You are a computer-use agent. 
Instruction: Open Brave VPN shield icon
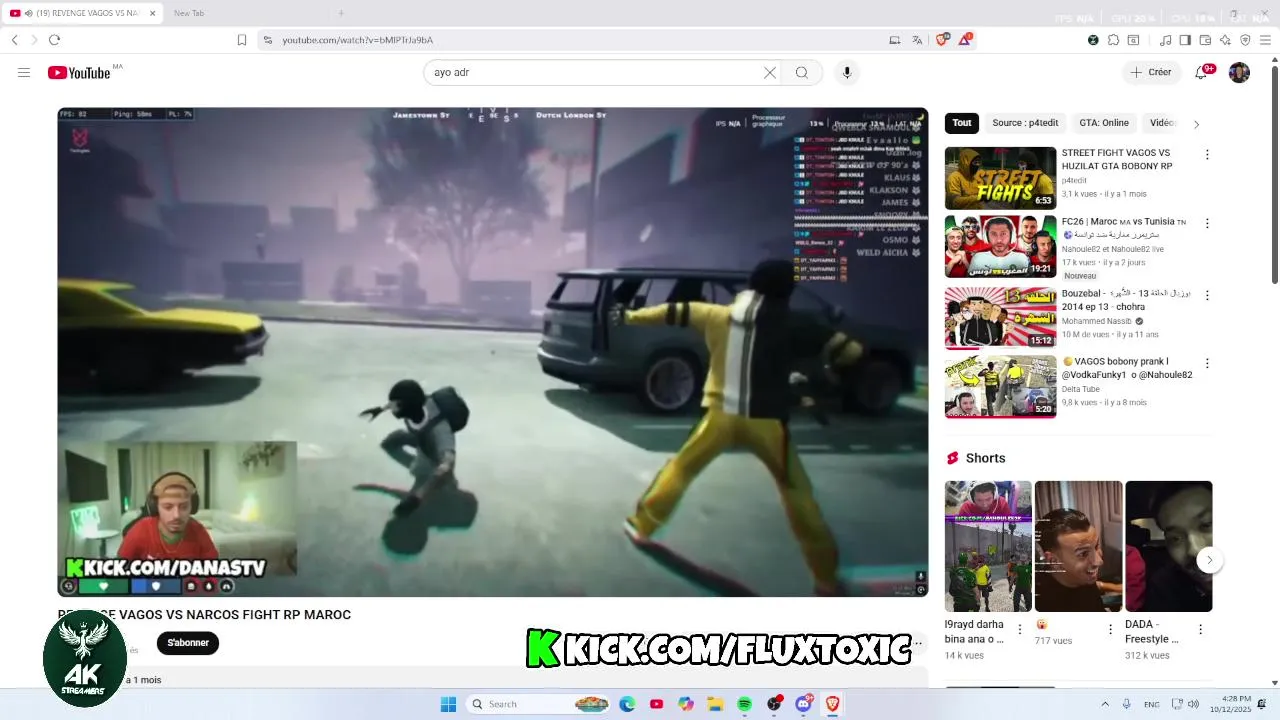click(1245, 40)
